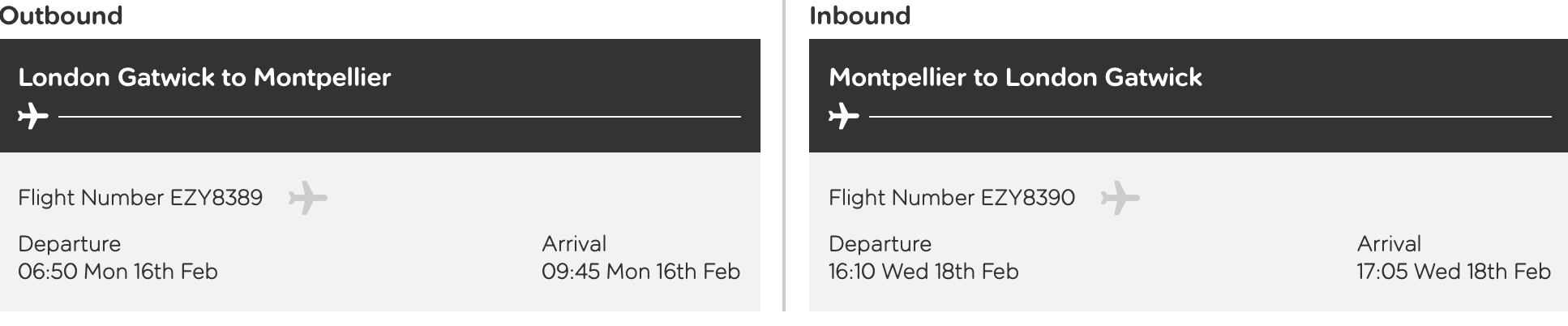
Task: Click Flight Number EZY8389 text
Action: tap(140, 198)
